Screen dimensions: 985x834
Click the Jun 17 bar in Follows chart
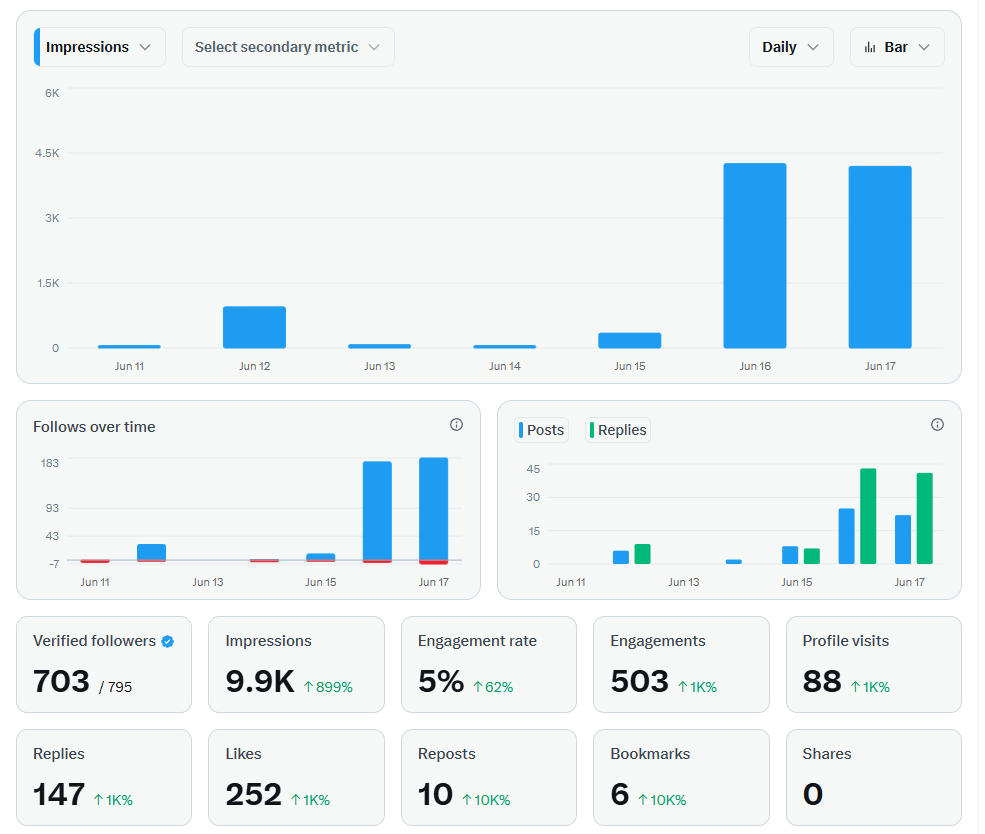point(433,511)
